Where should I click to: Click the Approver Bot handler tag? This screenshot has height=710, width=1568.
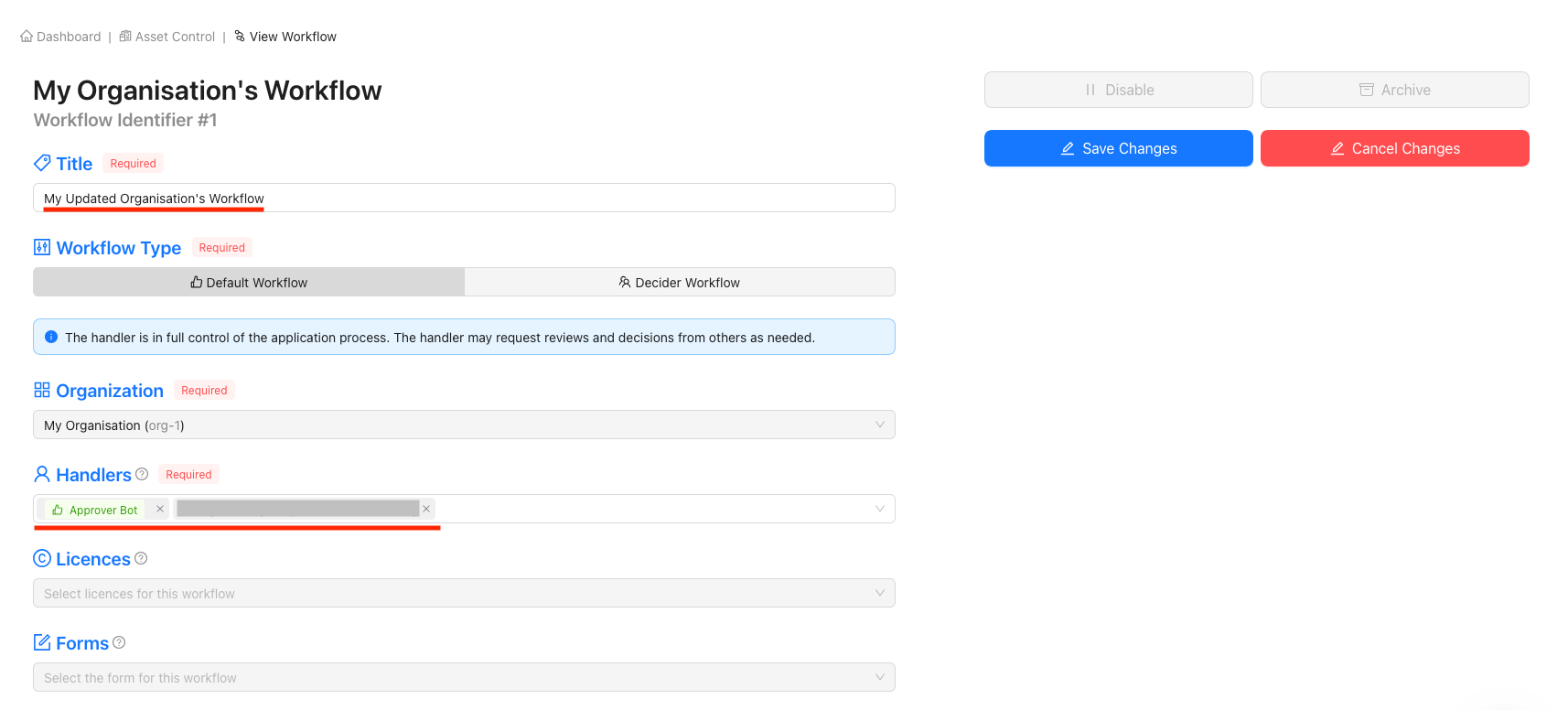coord(103,510)
